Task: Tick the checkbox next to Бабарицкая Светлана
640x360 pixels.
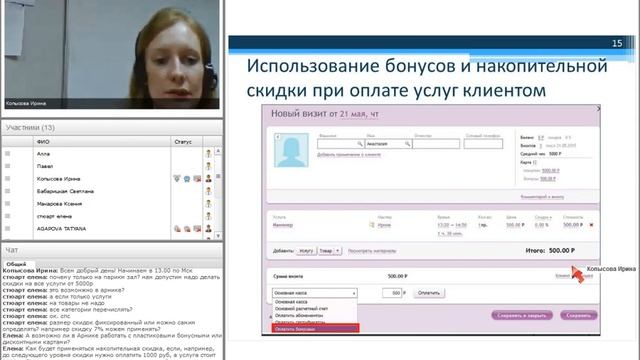Action: click(x=7, y=191)
